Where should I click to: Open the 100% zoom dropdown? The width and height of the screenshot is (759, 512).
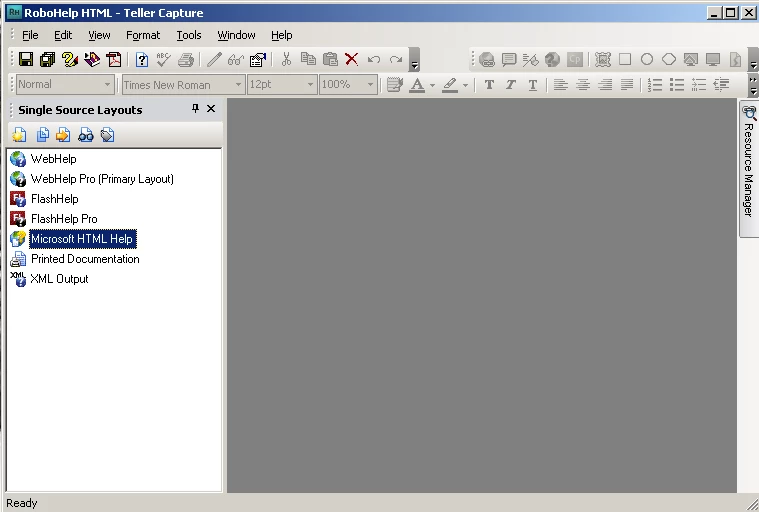coord(370,85)
